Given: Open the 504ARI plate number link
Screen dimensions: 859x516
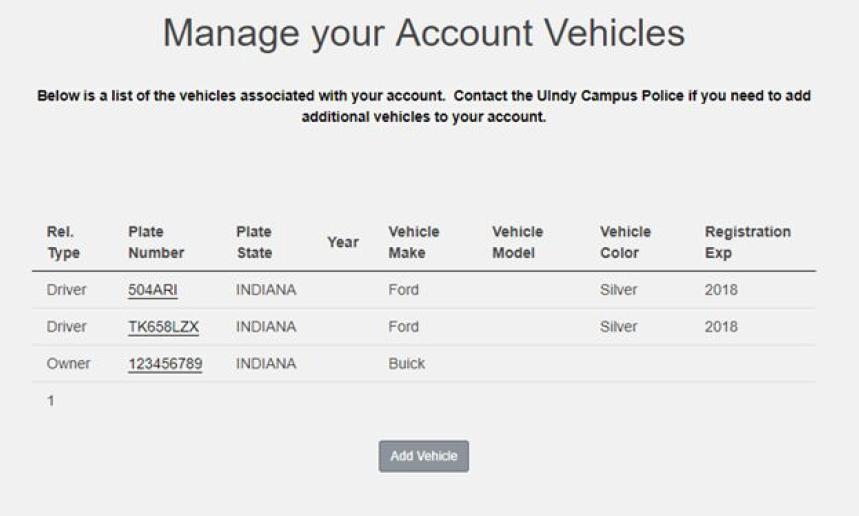Looking at the screenshot, I should tap(153, 290).
